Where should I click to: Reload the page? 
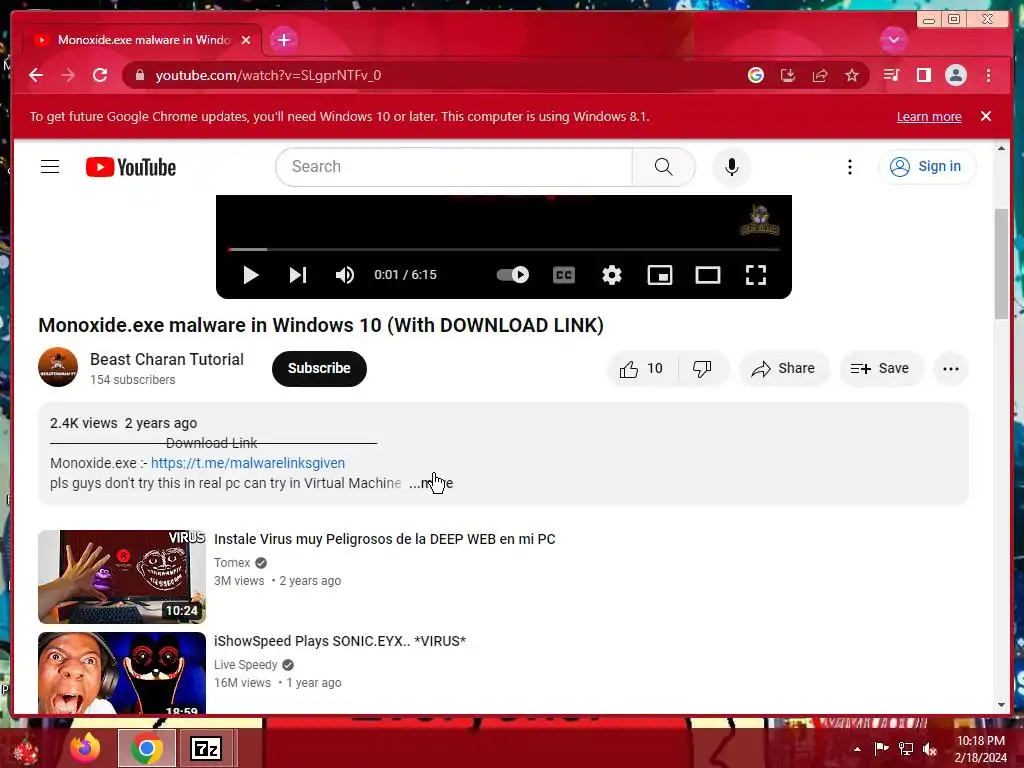point(100,75)
